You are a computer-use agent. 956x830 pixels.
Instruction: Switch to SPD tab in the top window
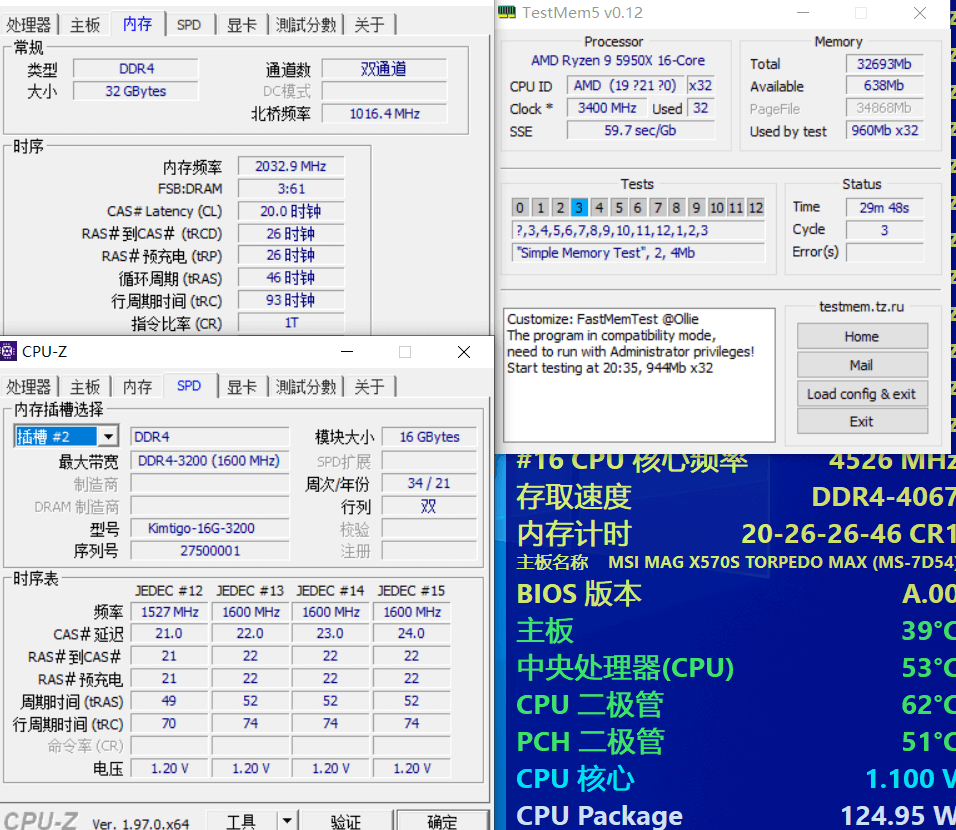(x=189, y=24)
